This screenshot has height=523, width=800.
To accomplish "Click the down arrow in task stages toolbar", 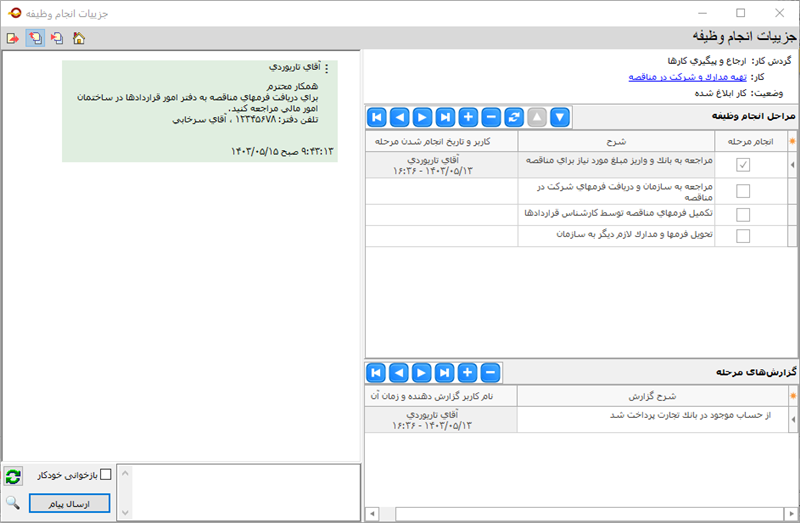I will pyautogui.click(x=559, y=117).
